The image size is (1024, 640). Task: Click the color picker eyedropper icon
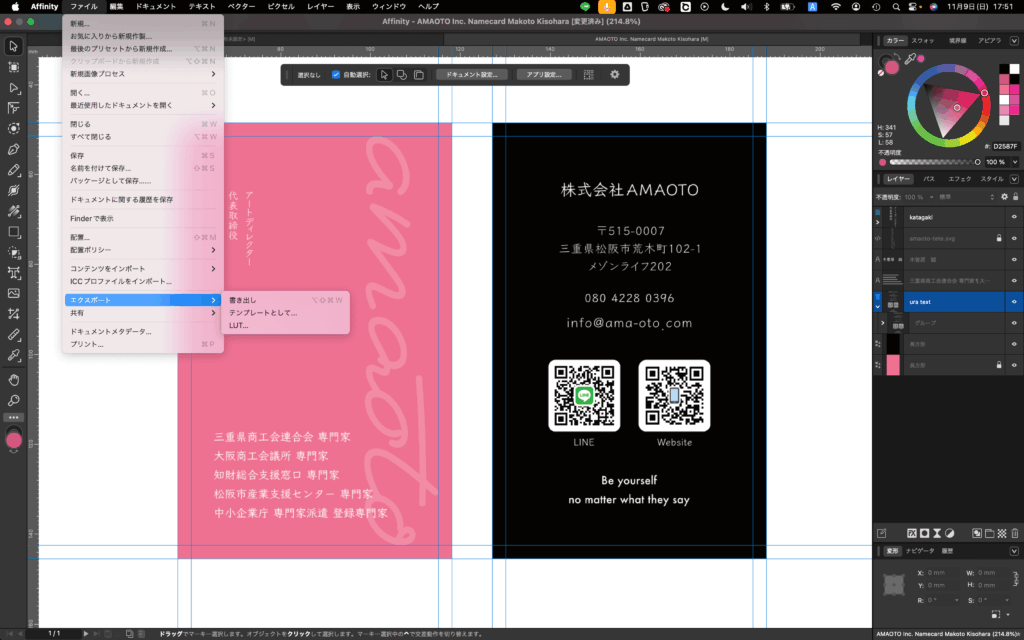[910, 60]
